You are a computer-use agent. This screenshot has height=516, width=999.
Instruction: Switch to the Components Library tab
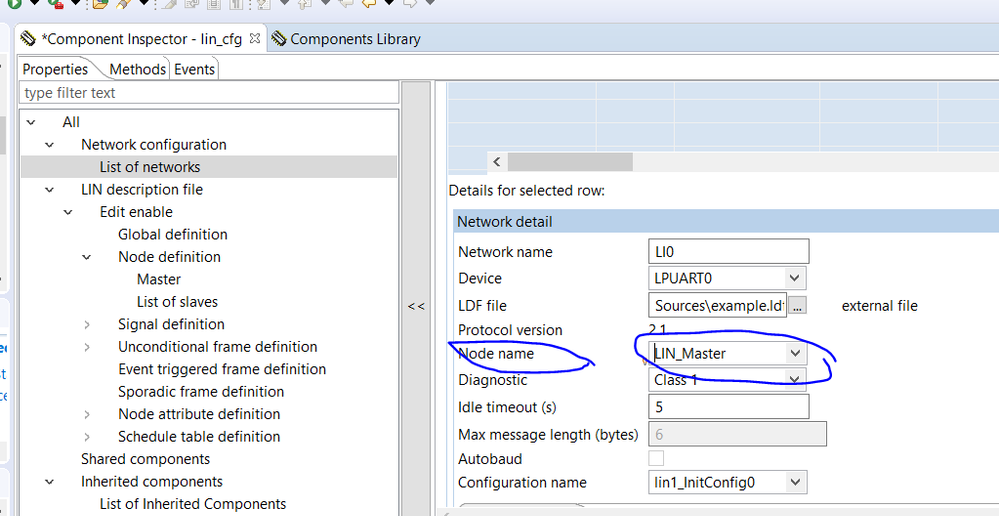(x=355, y=39)
